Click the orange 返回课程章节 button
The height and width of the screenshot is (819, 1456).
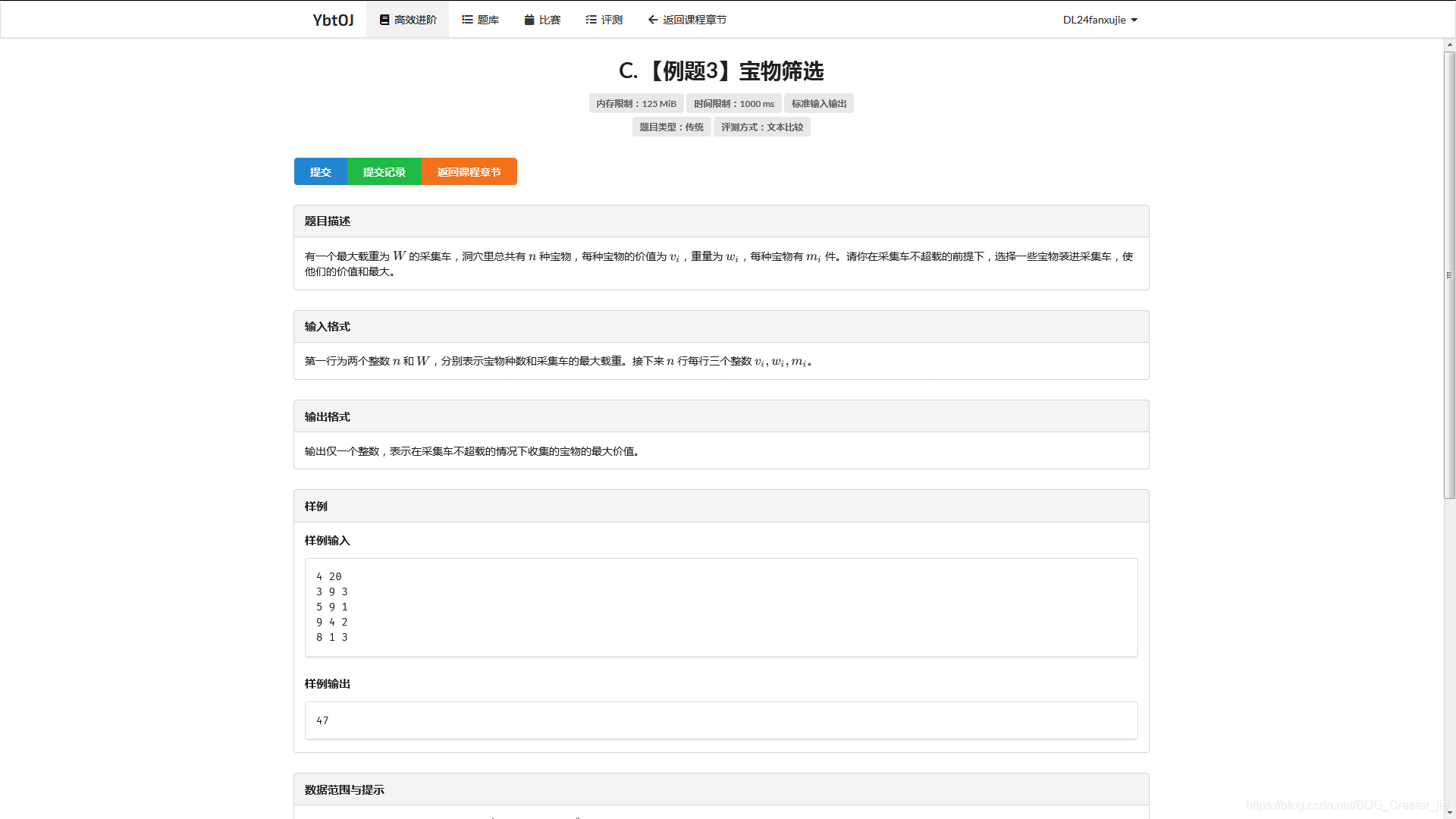point(469,171)
